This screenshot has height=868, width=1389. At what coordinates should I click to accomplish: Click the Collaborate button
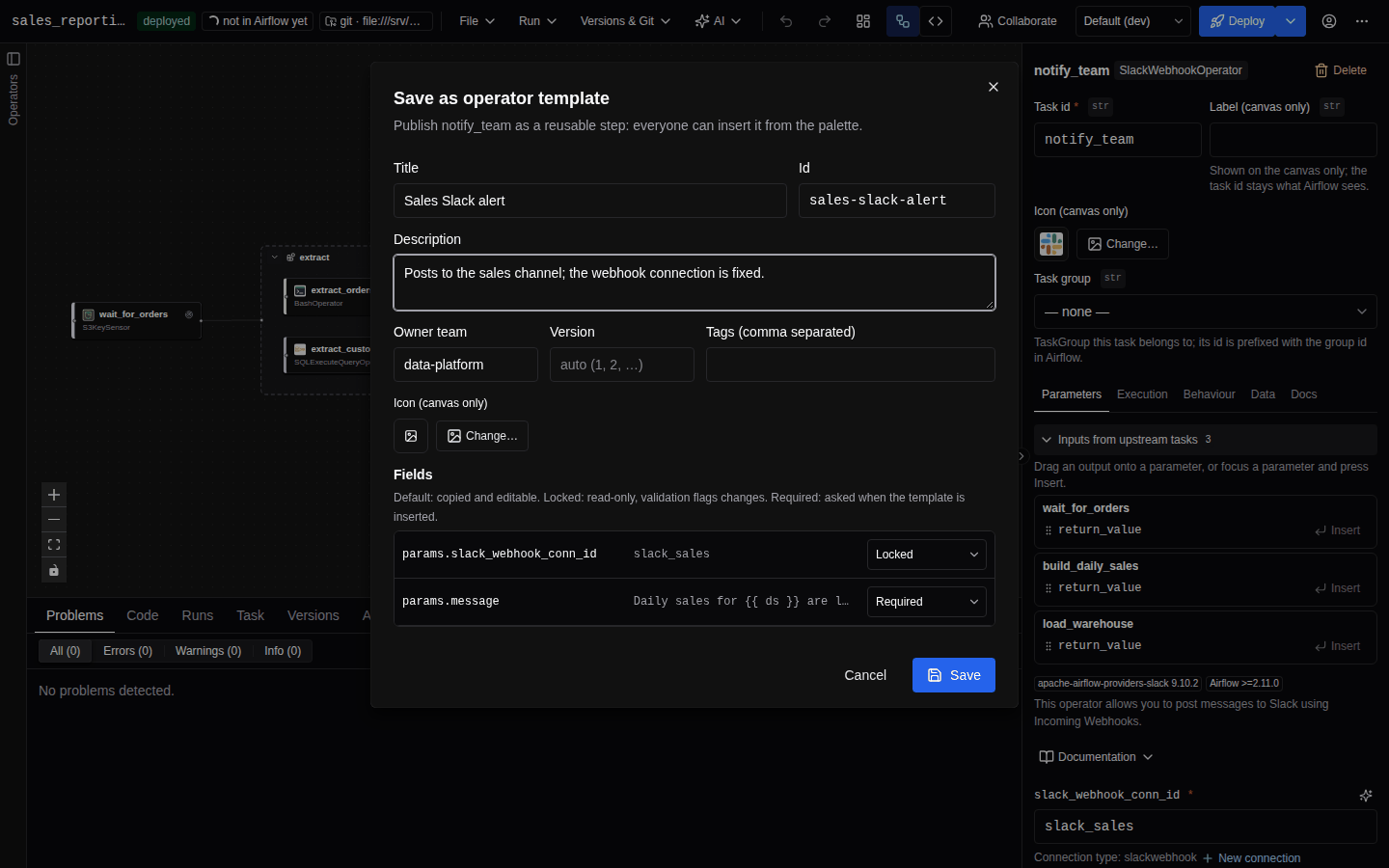[1018, 21]
